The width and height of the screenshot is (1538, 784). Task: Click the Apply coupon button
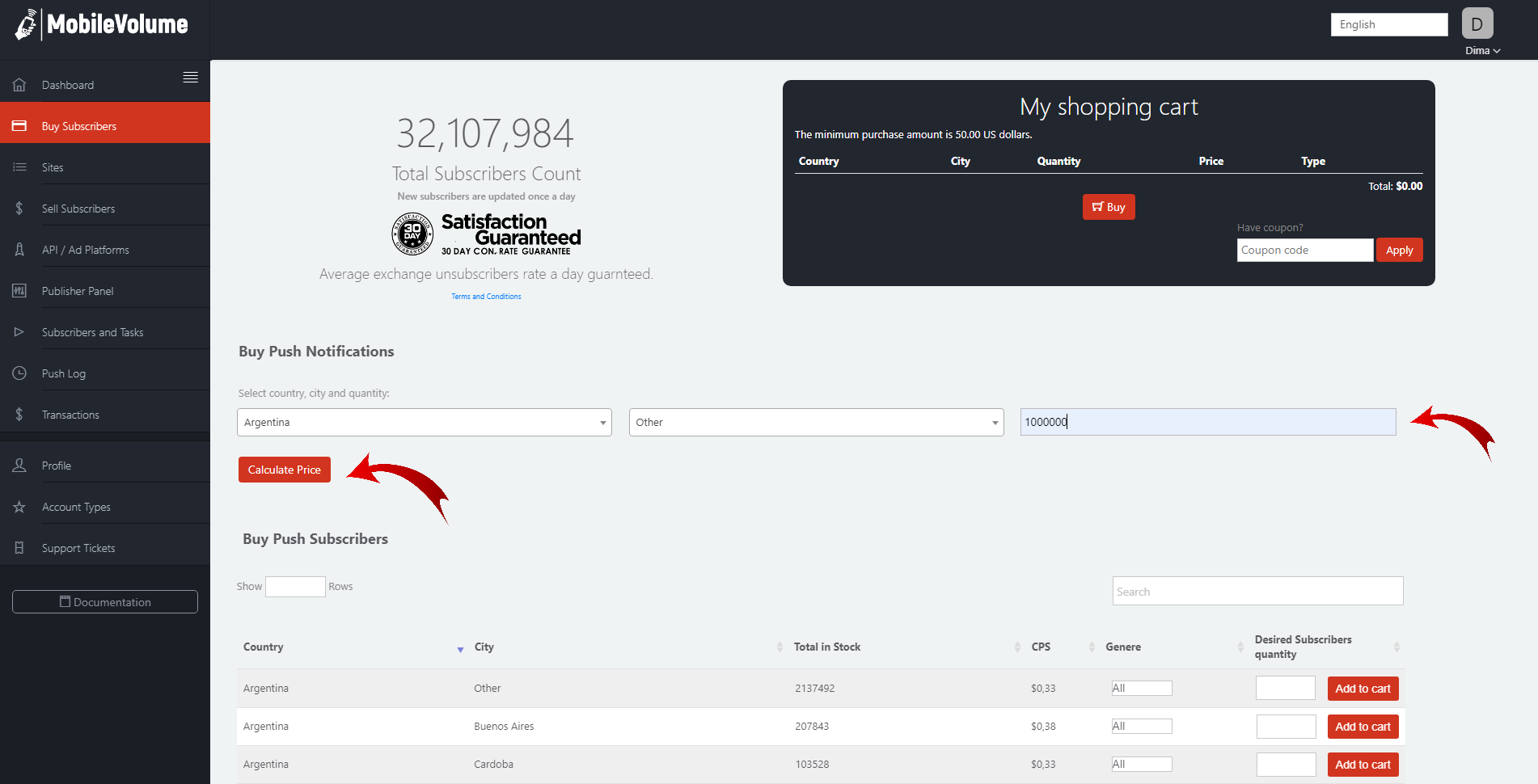pos(1399,251)
